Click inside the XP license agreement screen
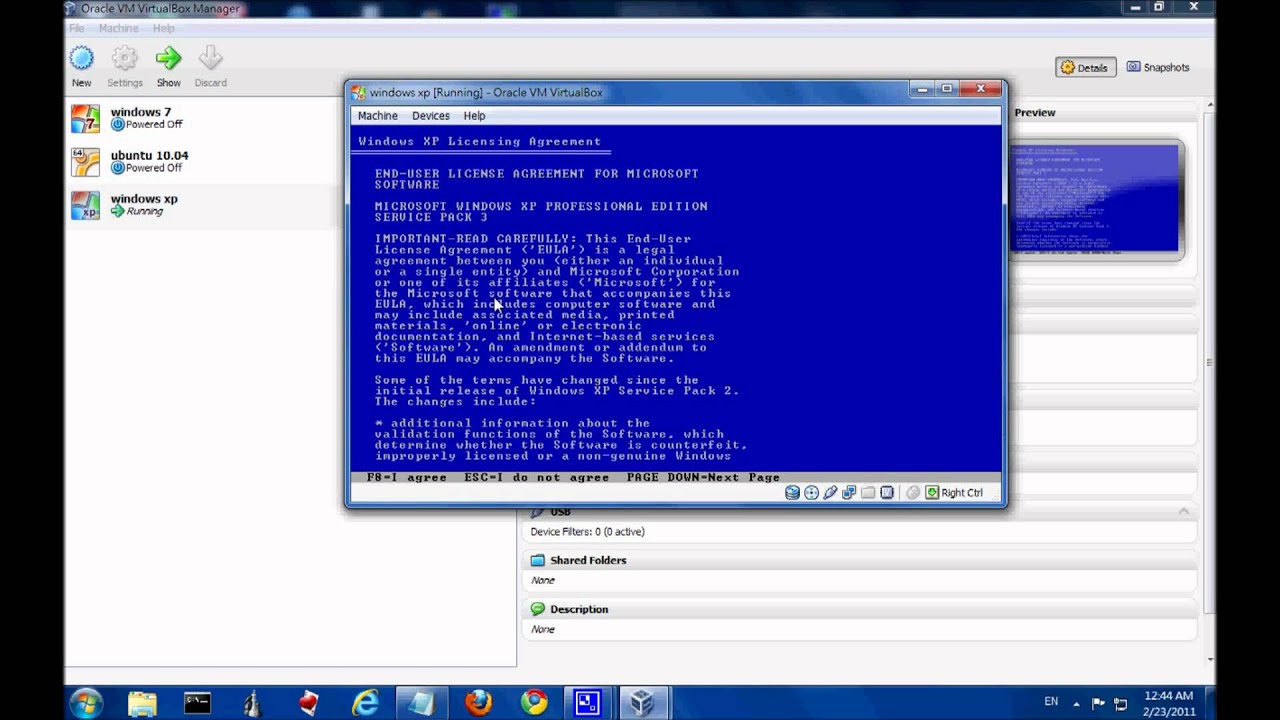 (x=675, y=300)
